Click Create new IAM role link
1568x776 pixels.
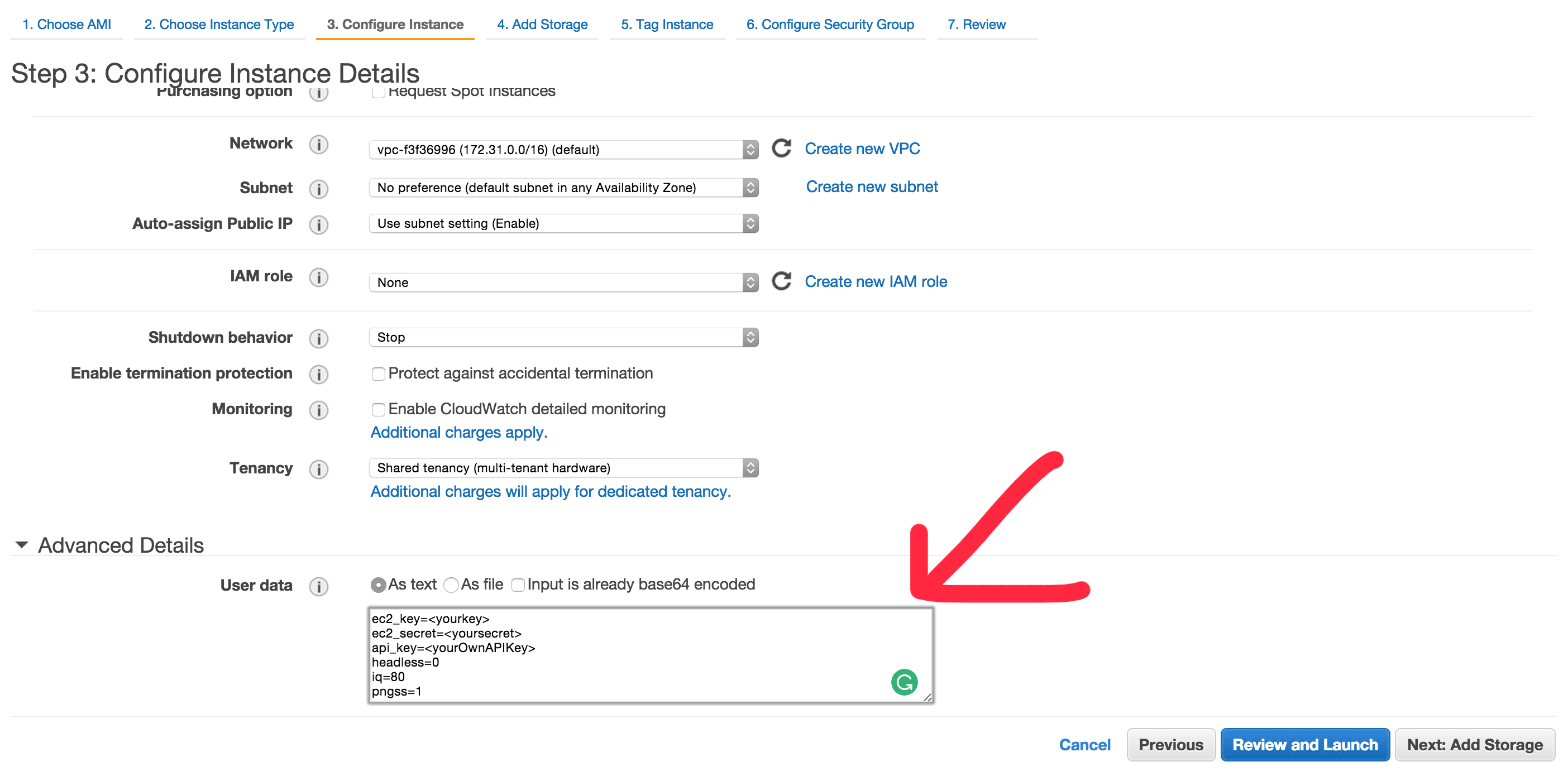(x=876, y=281)
